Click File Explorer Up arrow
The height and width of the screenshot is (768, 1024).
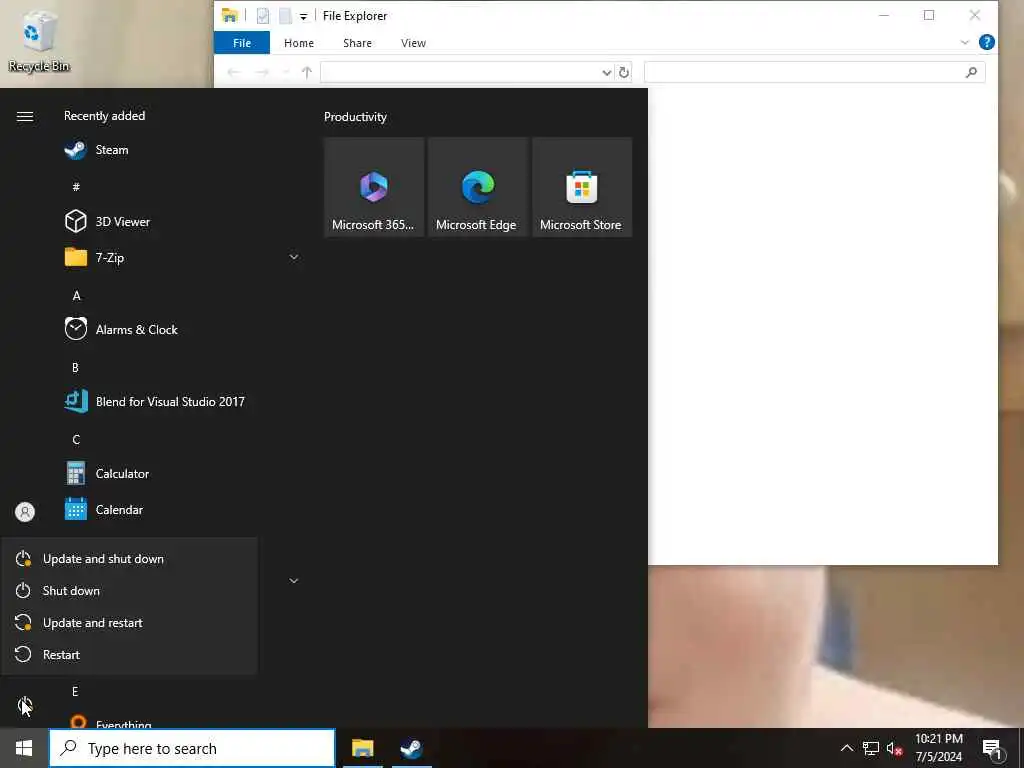coord(307,72)
